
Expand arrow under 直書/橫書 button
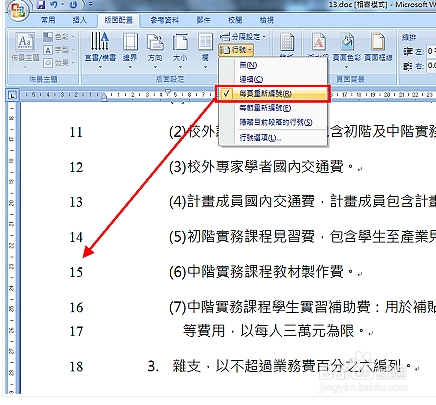pyautogui.click(x=100, y=67)
